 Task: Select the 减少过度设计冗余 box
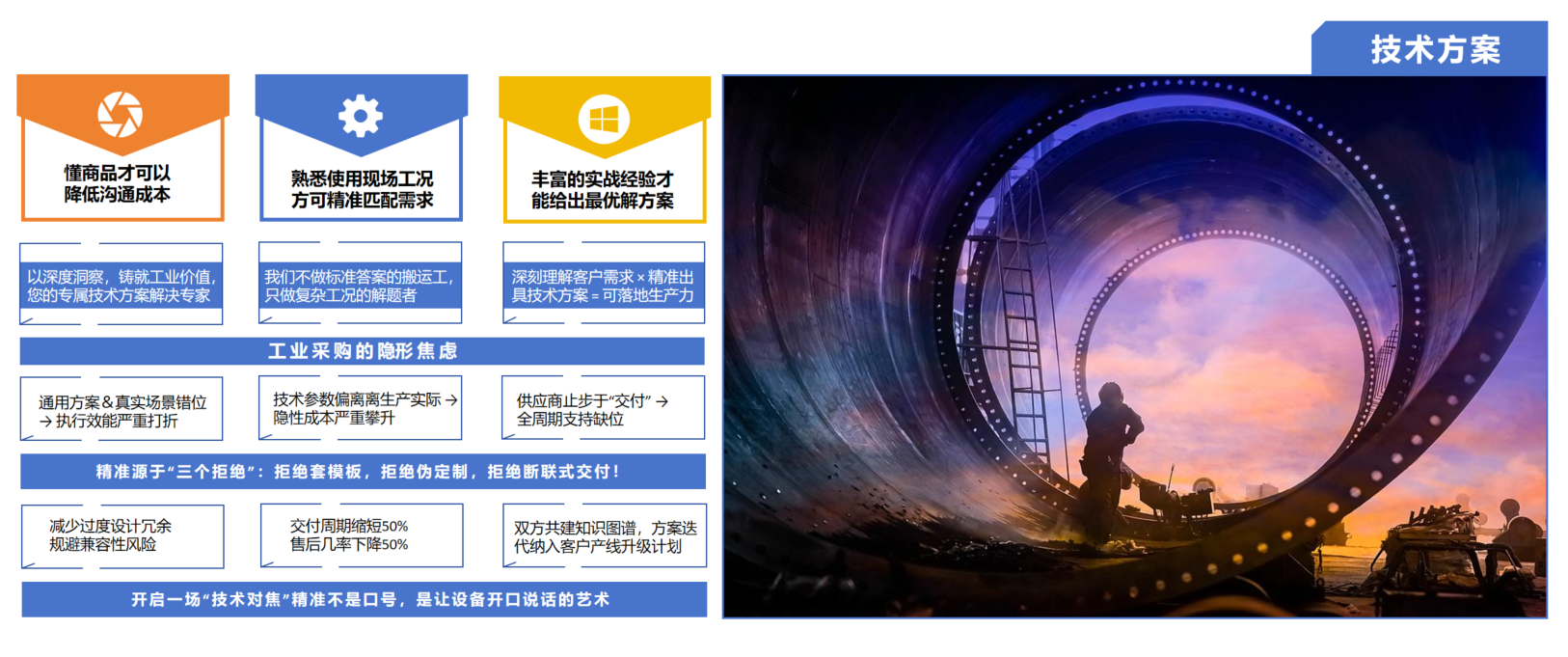(x=122, y=535)
